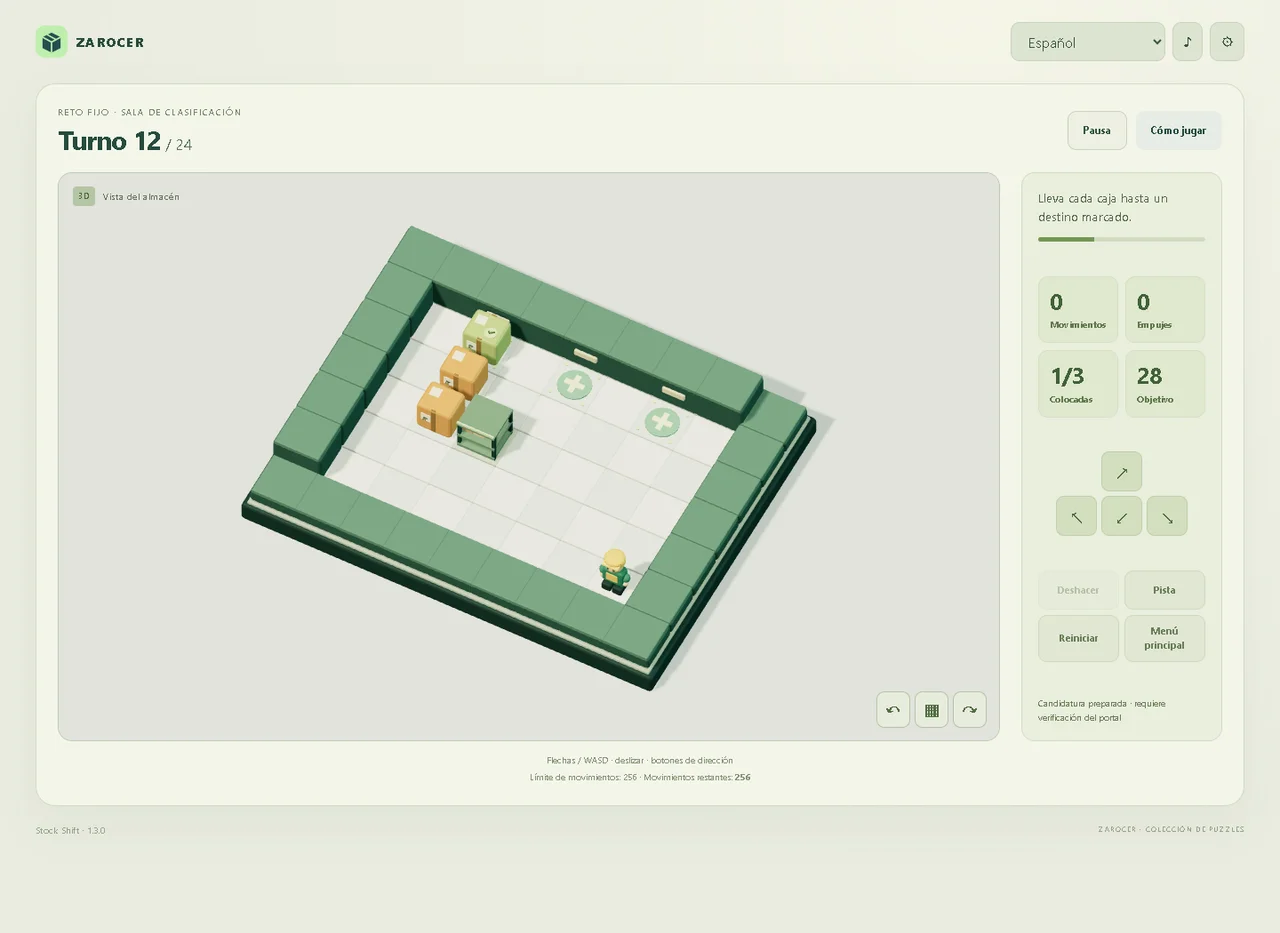Click the worker character on the board
Image resolution: width=1280 pixels, height=933 pixels.
[614, 571]
